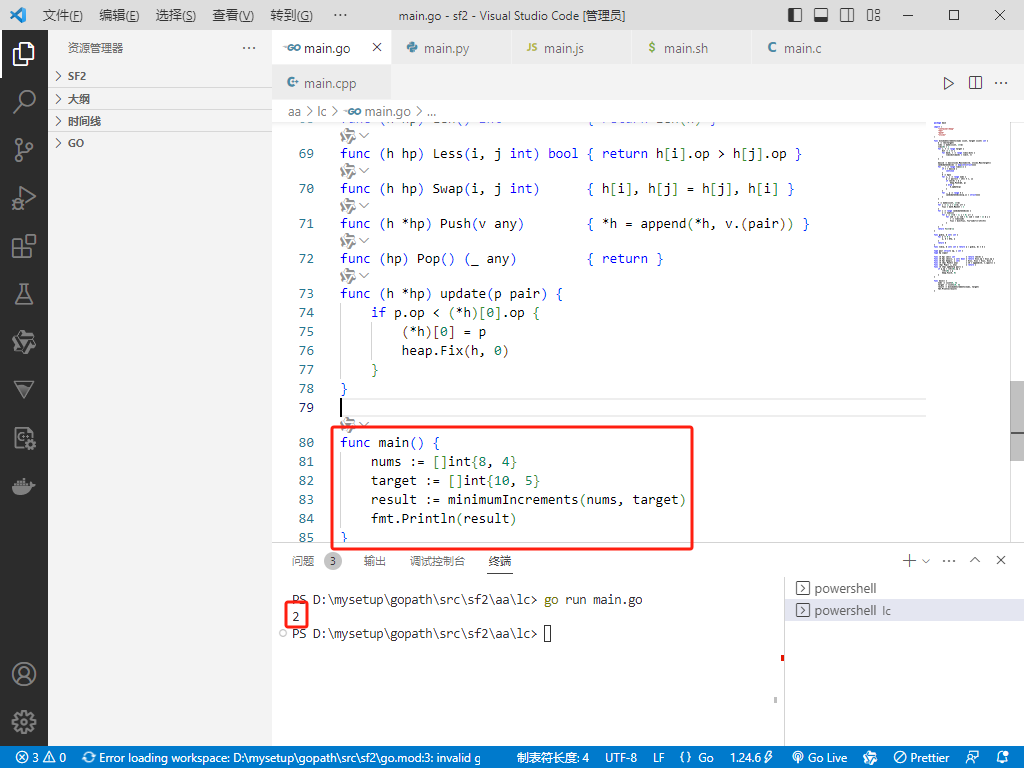Switch to main.py editor tab
Image resolution: width=1024 pixels, height=768 pixels.
click(x=451, y=48)
